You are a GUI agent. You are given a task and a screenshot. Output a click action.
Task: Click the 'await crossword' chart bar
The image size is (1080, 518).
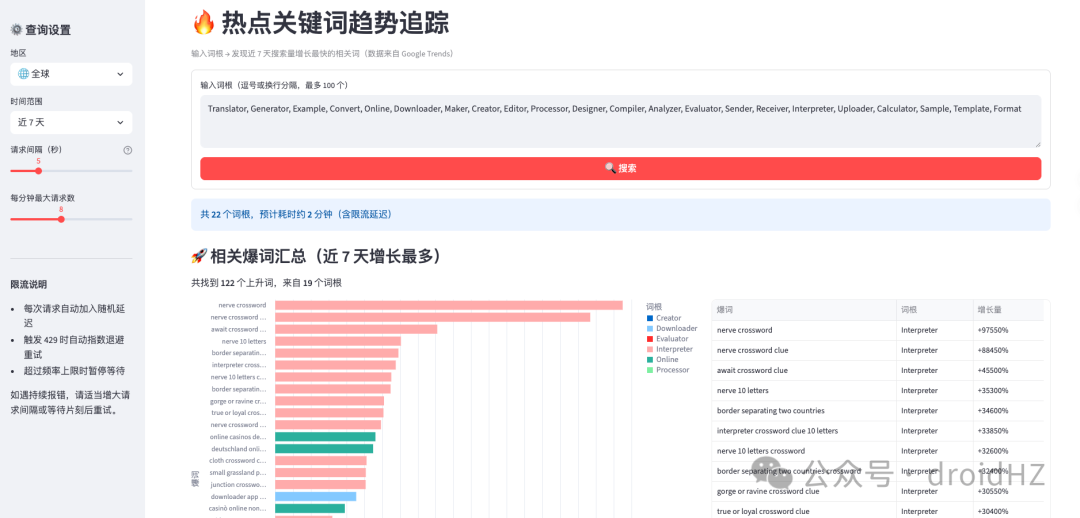[x=355, y=329]
